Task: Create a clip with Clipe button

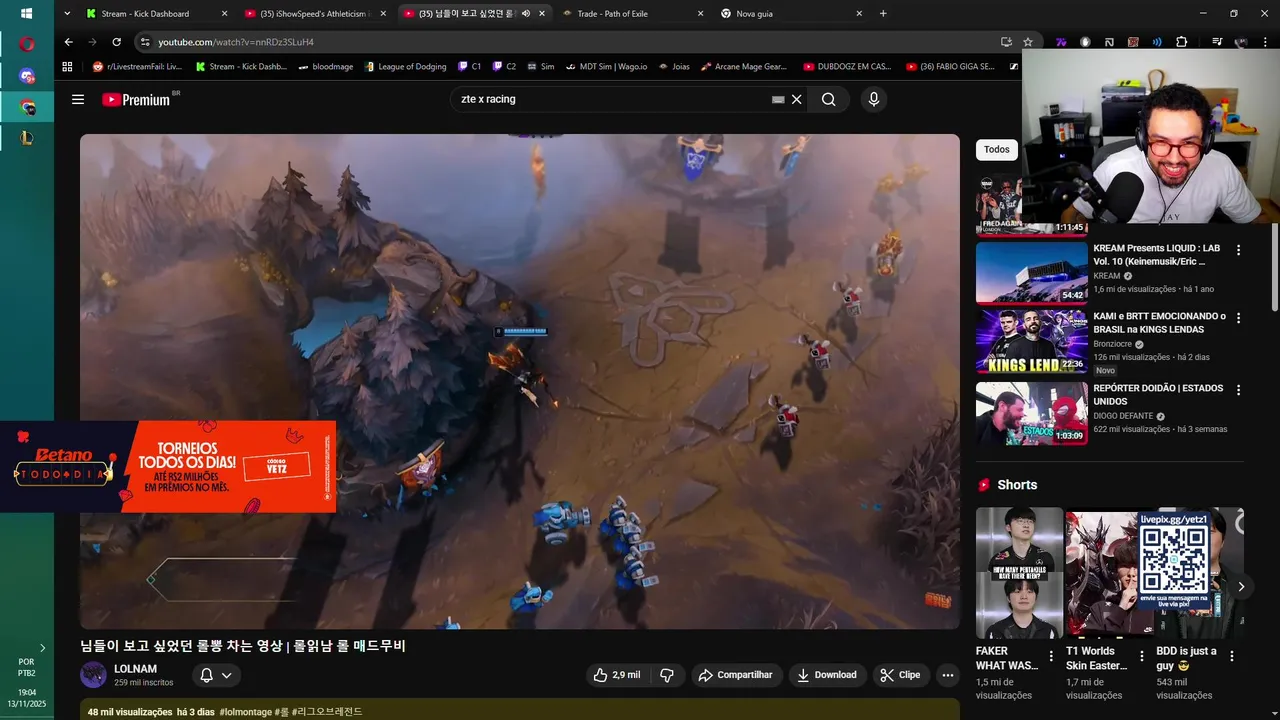Action: pos(900,675)
